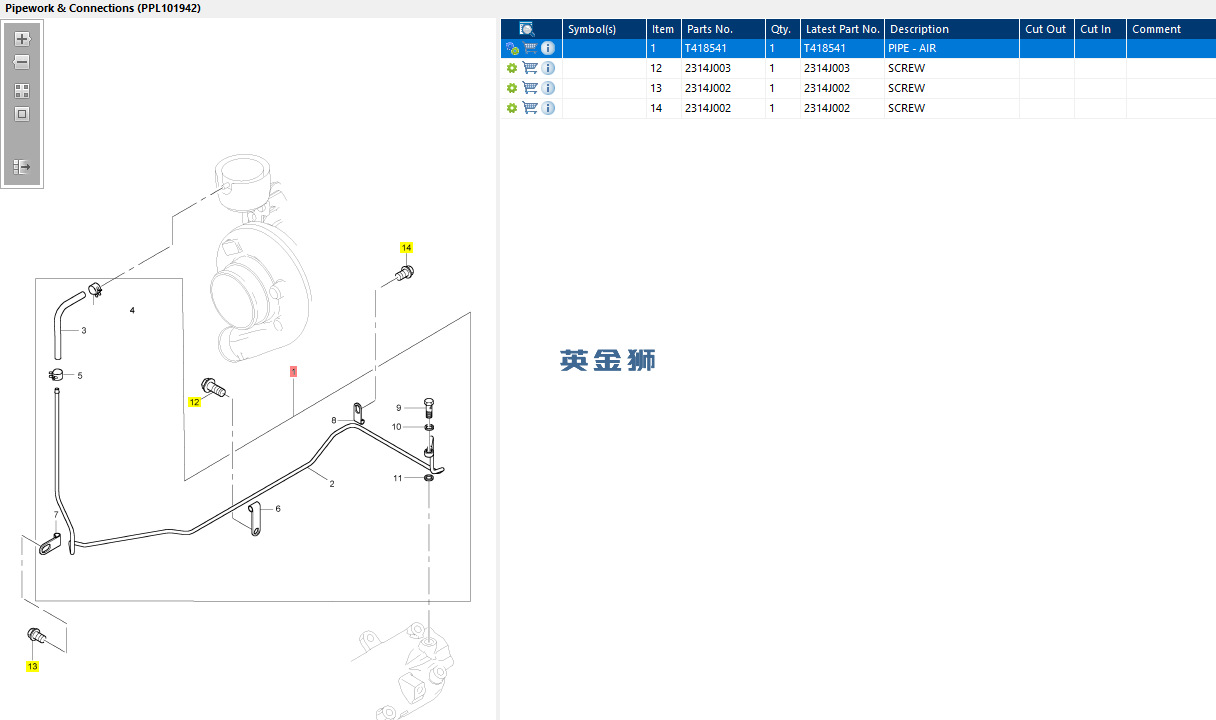Viewport: 1216px width, 720px height.
Task: Click the list-with-arrow icon in diagram toolbar
Action: point(22,166)
